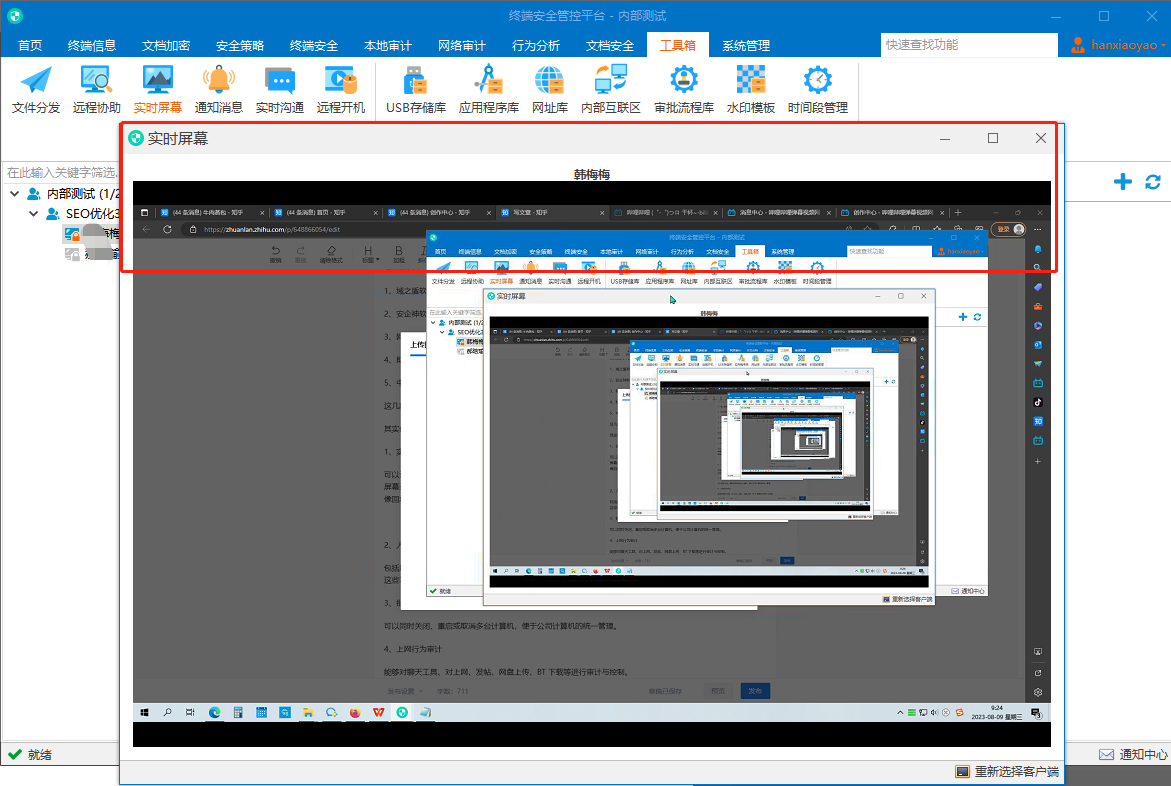Viewport: 1171px width, 786px height.
Task: Open 通知中心 notification center
Action: click(1134, 755)
